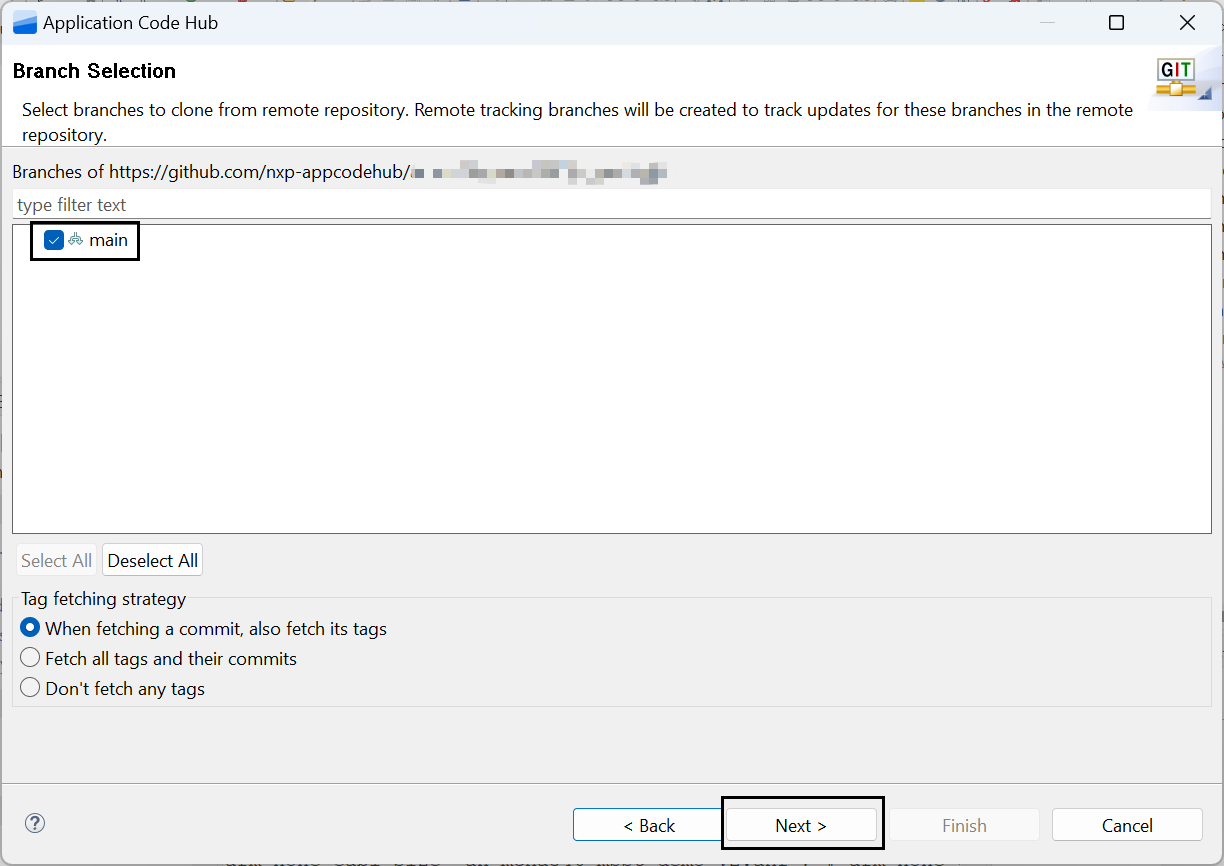Select the main branch label in the list
1224x866 pixels.
click(108, 240)
